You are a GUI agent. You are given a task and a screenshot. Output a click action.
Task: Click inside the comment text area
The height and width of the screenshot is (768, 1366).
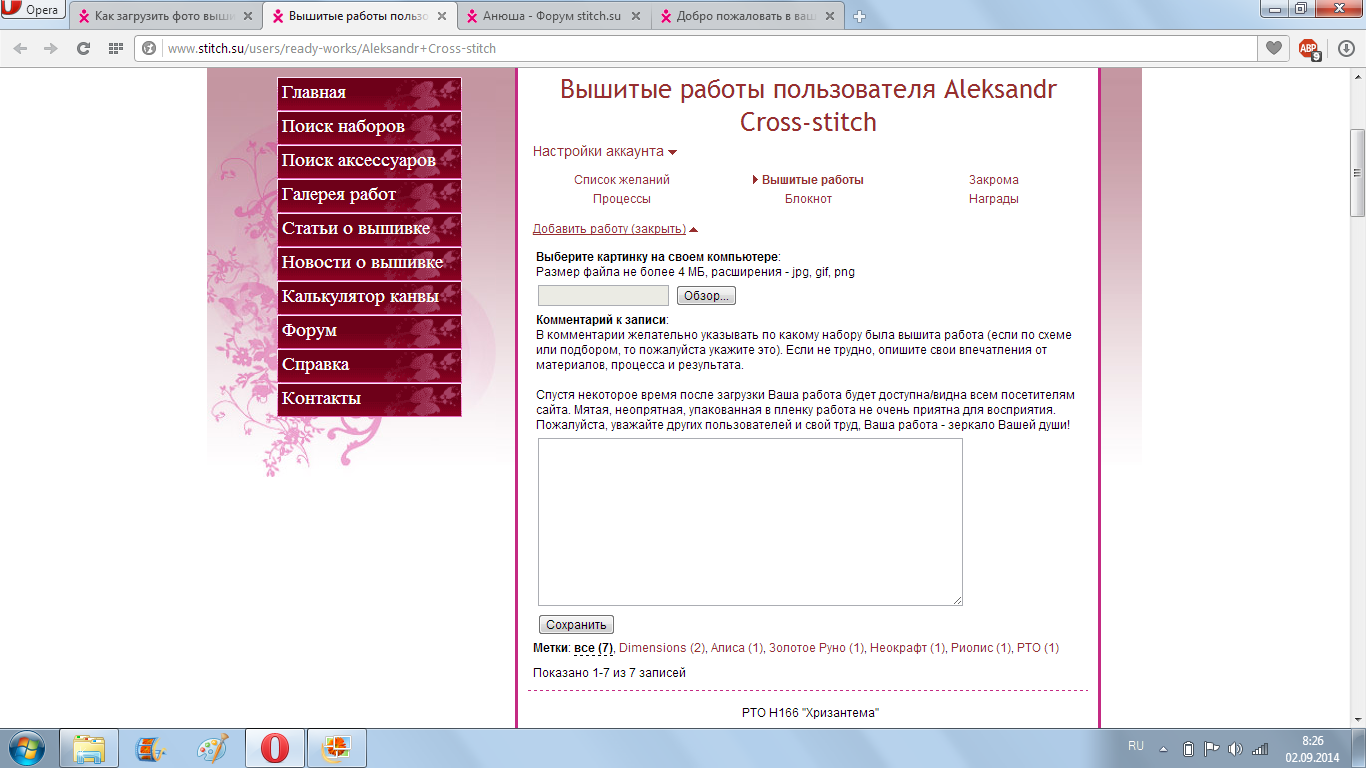pyautogui.click(x=750, y=521)
